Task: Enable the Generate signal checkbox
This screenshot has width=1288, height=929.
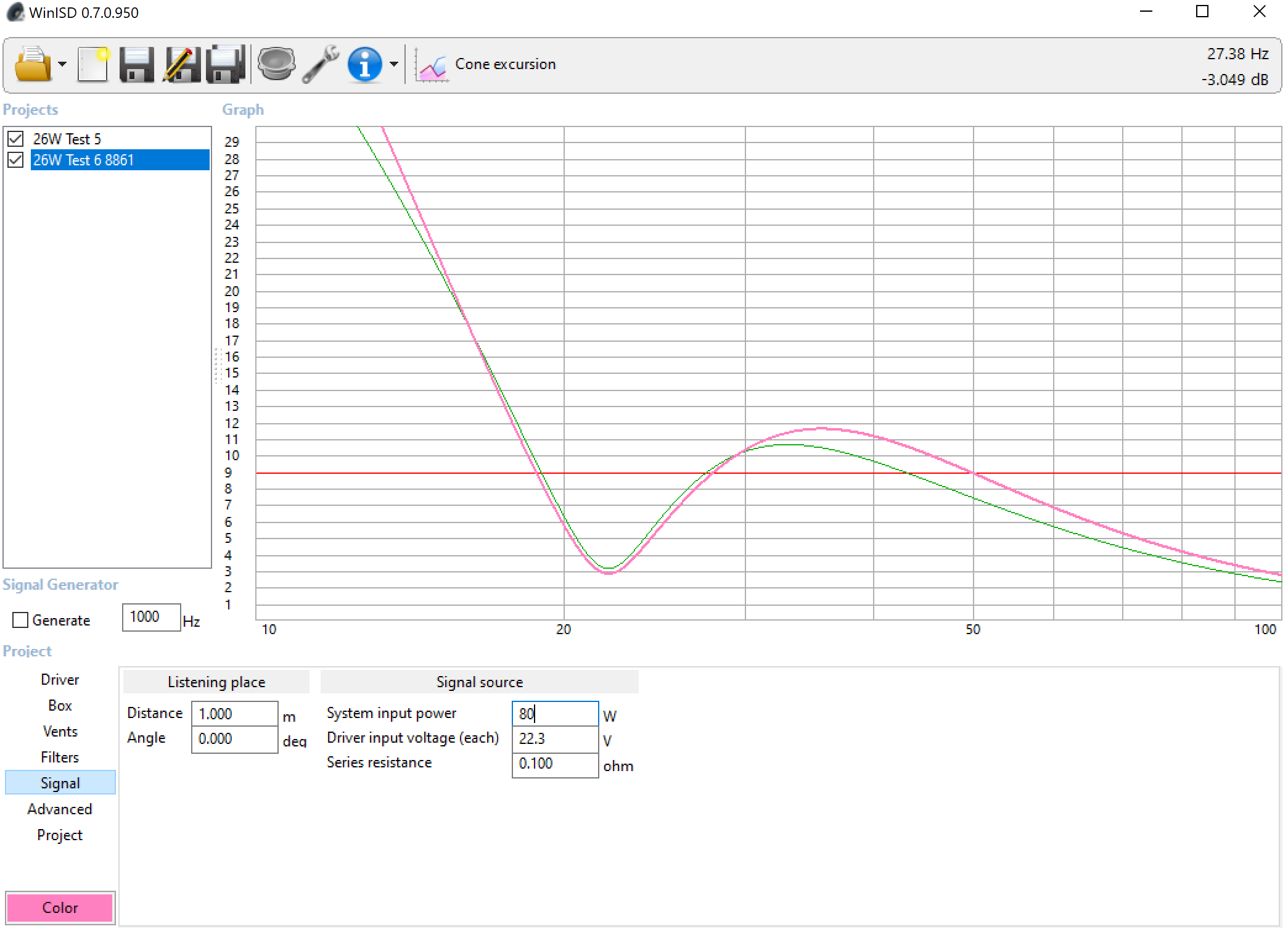Action: pyautogui.click(x=20, y=620)
